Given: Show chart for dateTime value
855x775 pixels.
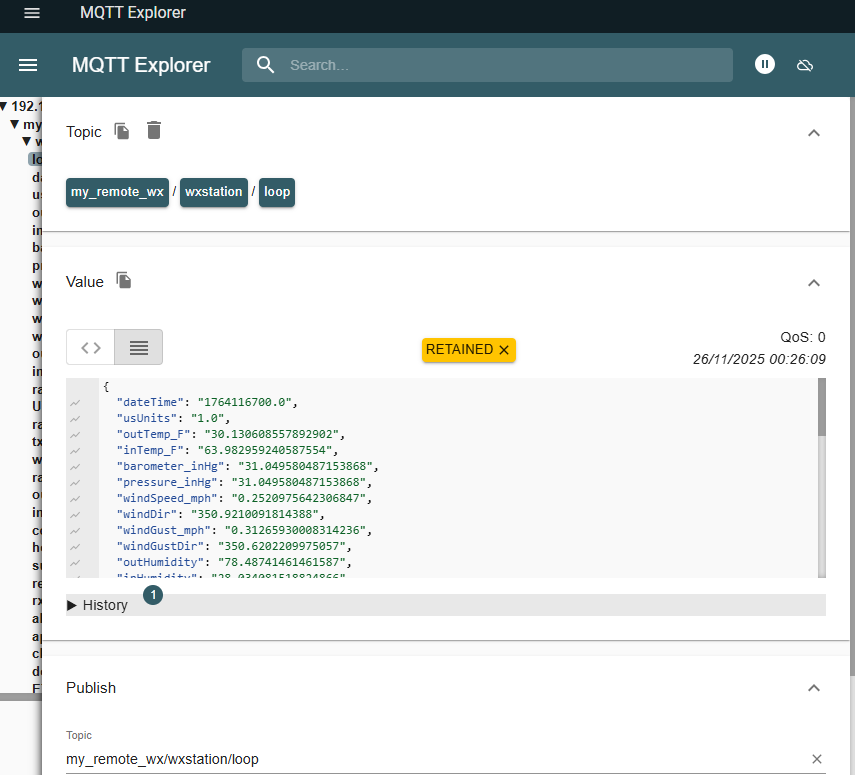Looking at the screenshot, I should pyautogui.click(x=75, y=403).
